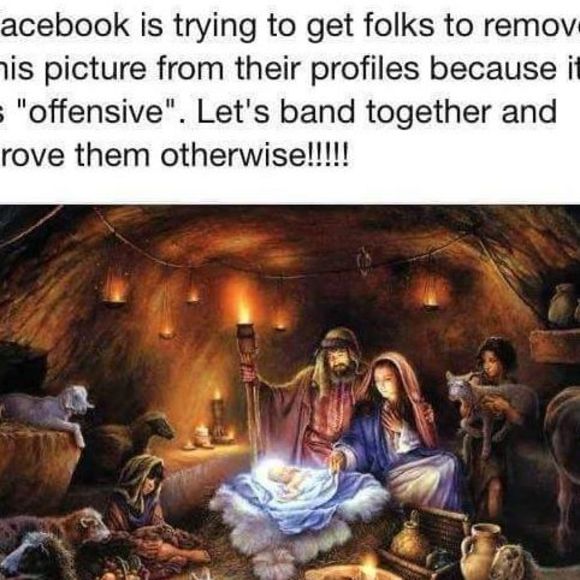Click the text "prove them otherwise!!!!!"

[x=174, y=155]
